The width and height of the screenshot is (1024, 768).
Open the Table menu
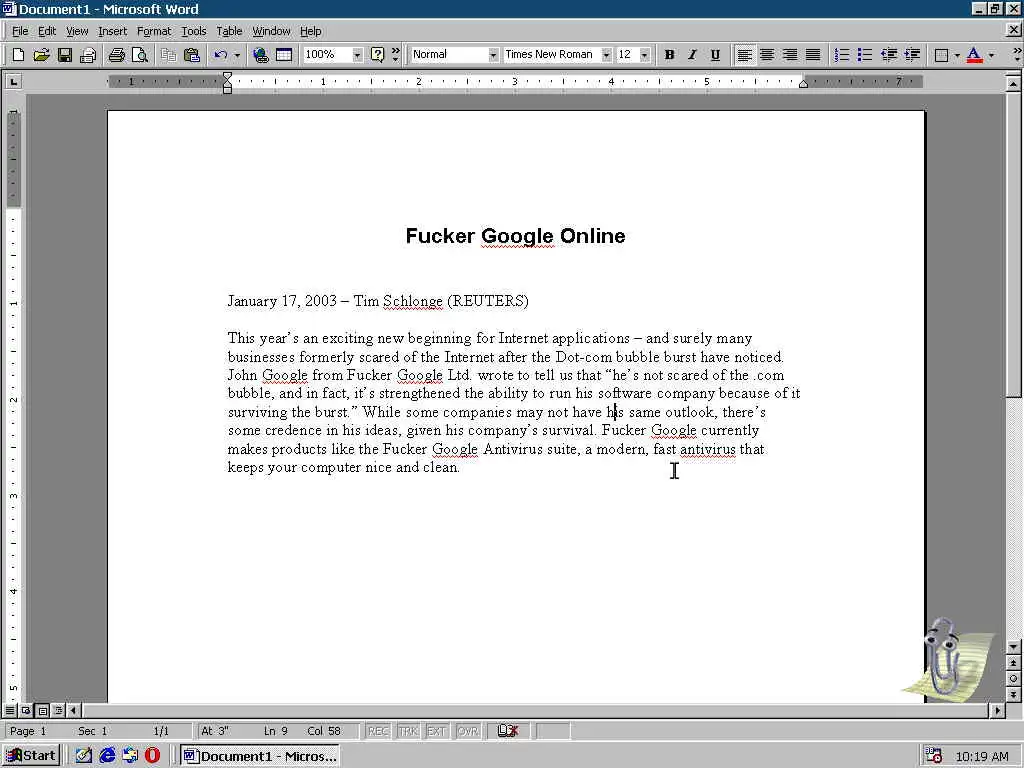(x=229, y=31)
